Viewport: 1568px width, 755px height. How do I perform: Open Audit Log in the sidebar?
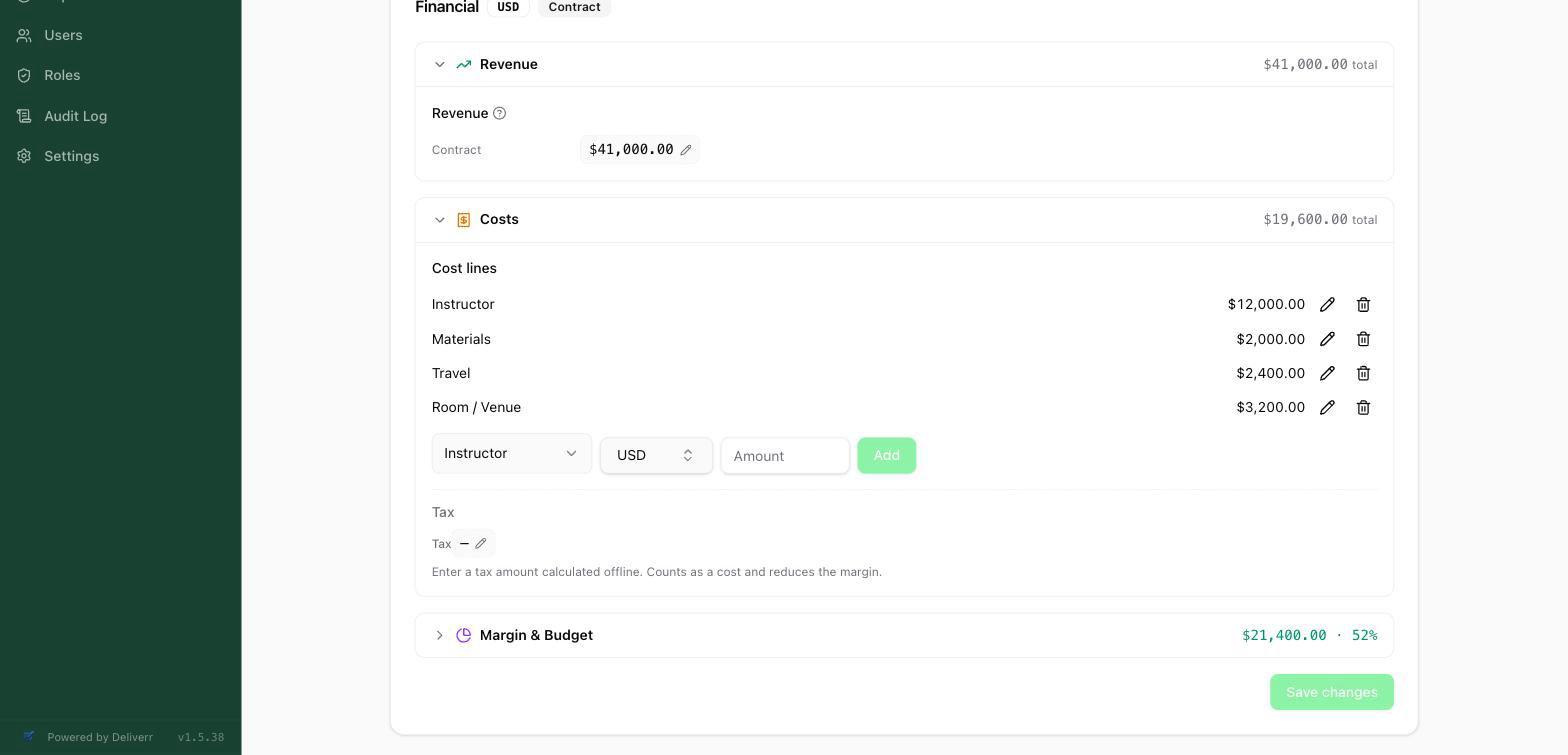(75, 116)
